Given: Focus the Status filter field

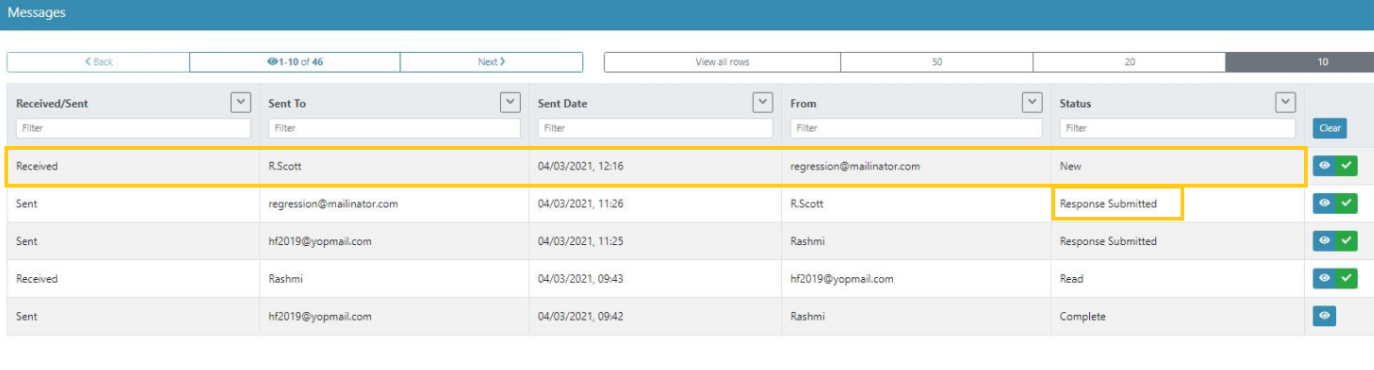Looking at the screenshot, I should 1178,128.
